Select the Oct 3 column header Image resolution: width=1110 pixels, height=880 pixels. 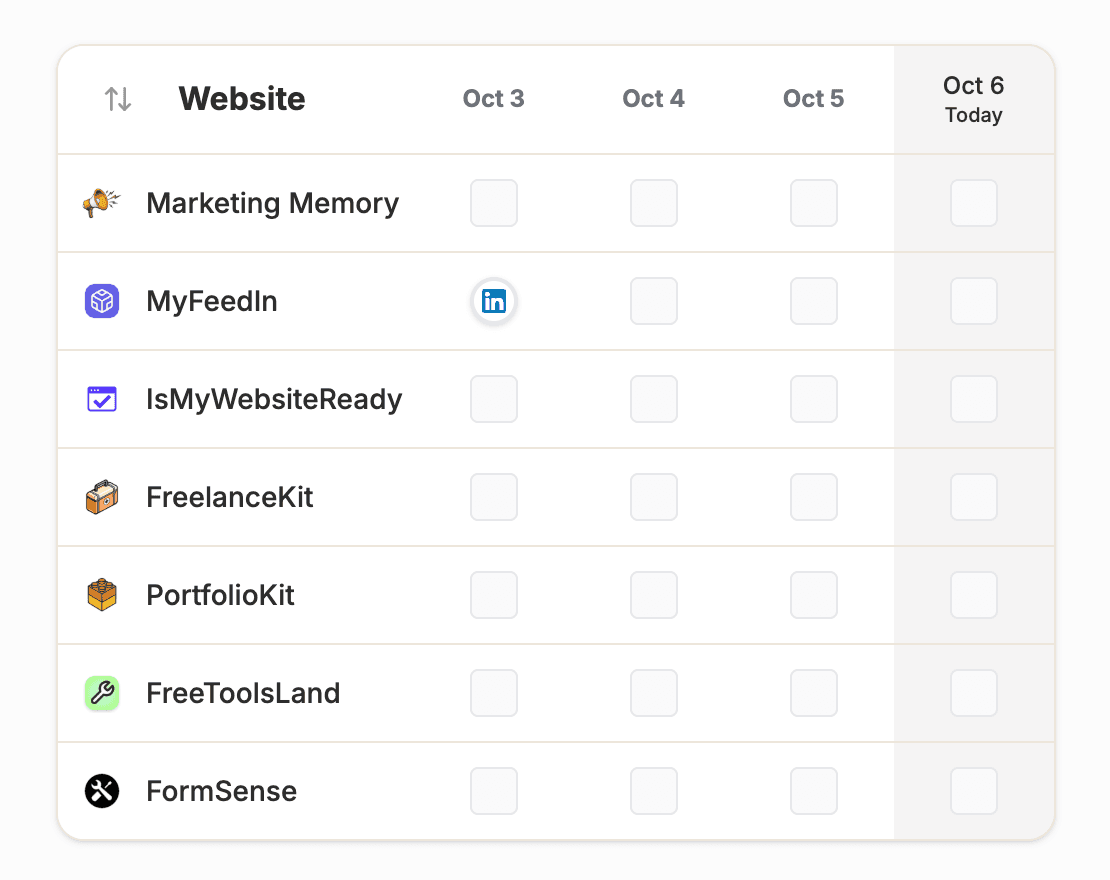pyautogui.click(x=494, y=99)
